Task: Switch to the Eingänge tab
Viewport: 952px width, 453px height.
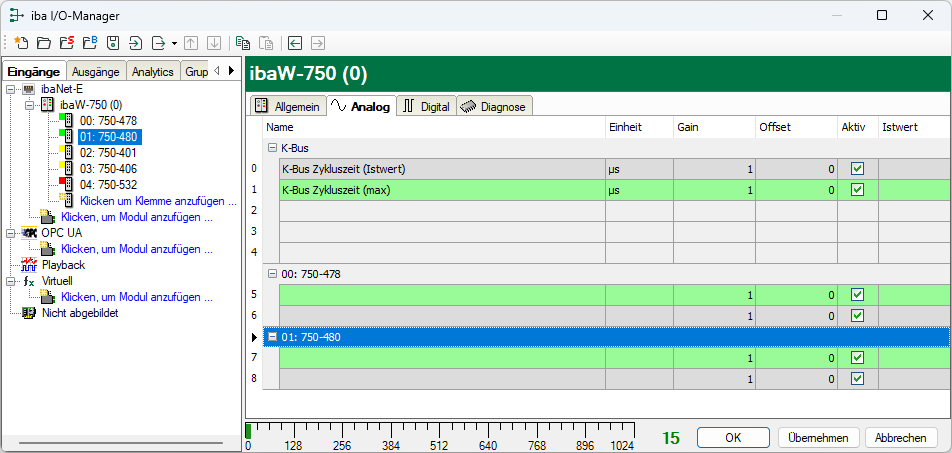Action: [33, 71]
